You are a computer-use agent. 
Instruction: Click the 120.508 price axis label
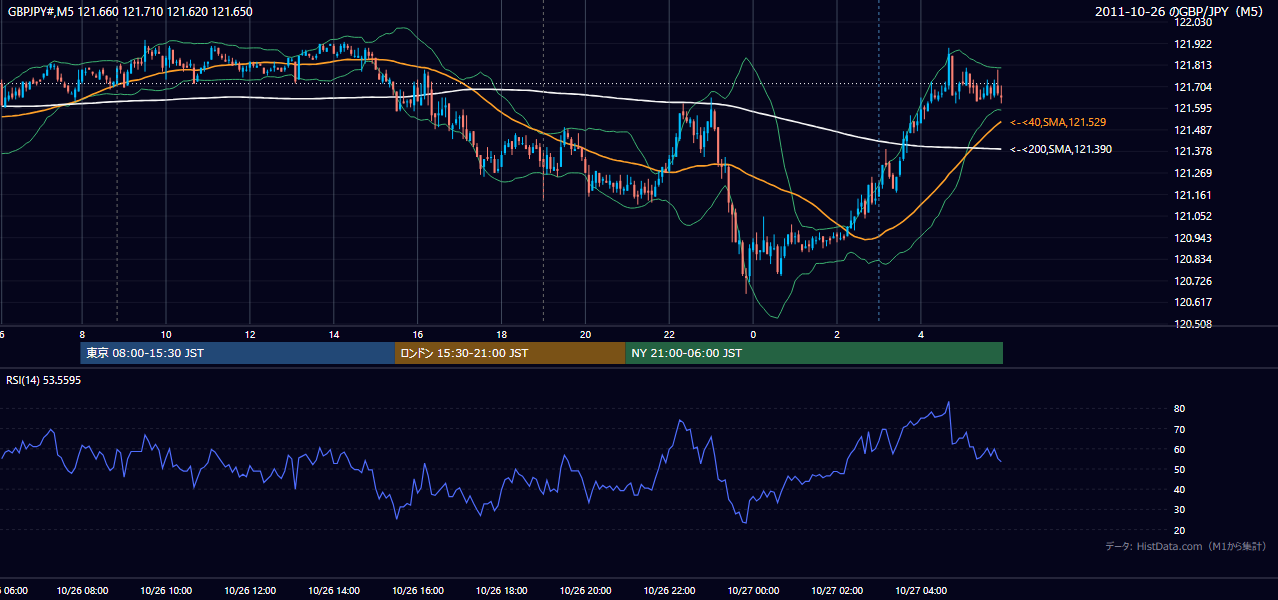(x=1192, y=324)
